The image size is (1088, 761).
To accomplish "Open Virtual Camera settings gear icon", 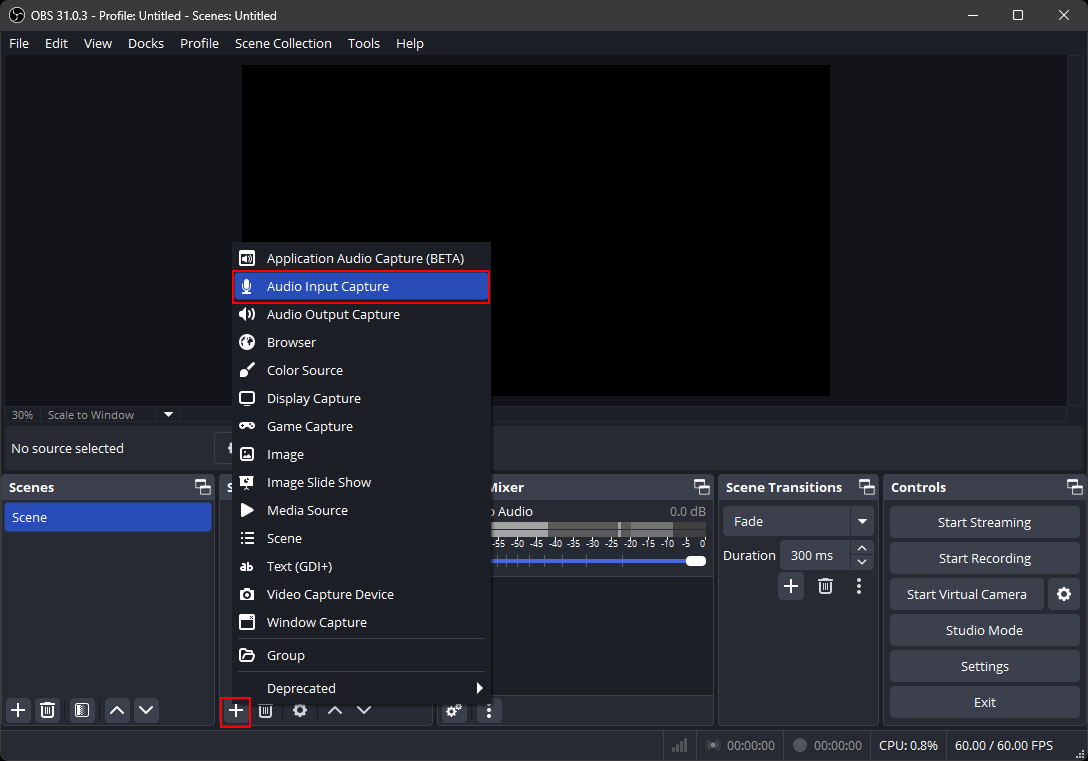I will [x=1063, y=594].
